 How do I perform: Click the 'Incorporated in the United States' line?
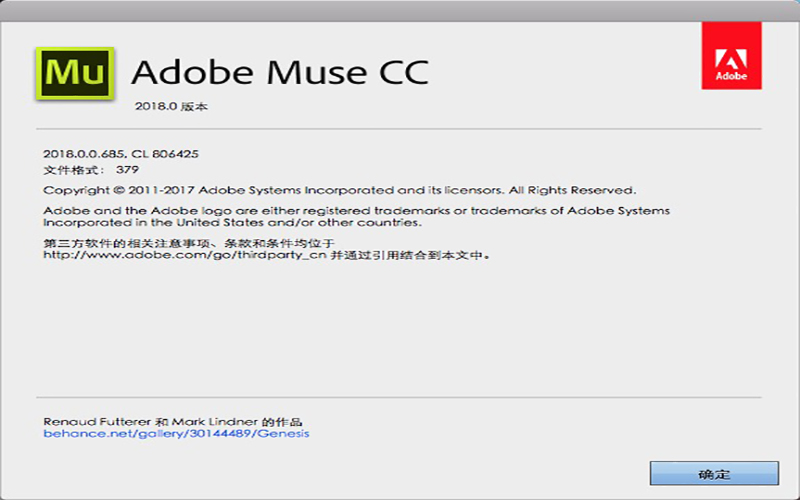[x=232, y=223]
